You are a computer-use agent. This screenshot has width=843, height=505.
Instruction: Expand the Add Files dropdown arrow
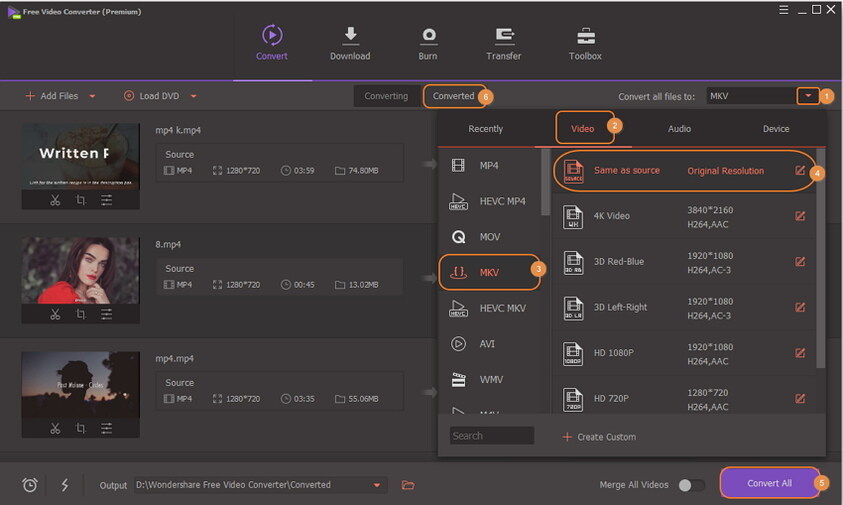pyautogui.click(x=93, y=97)
